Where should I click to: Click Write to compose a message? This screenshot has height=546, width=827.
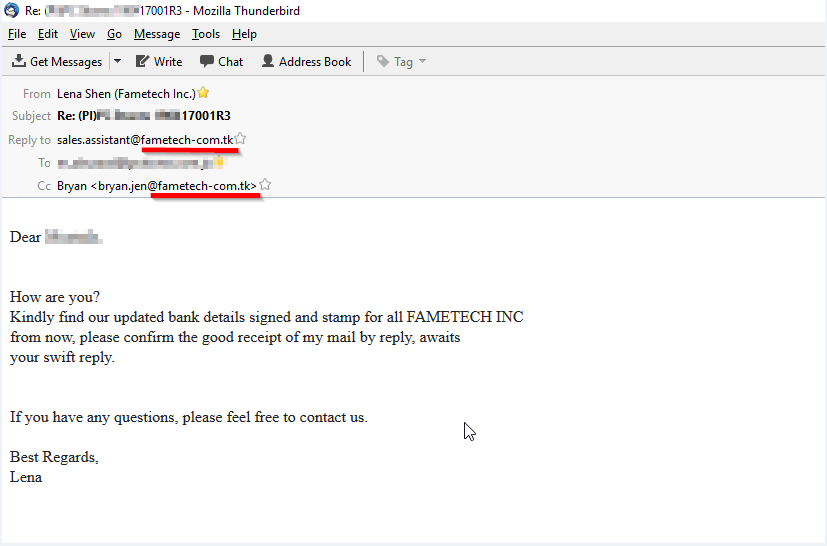[159, 62]
